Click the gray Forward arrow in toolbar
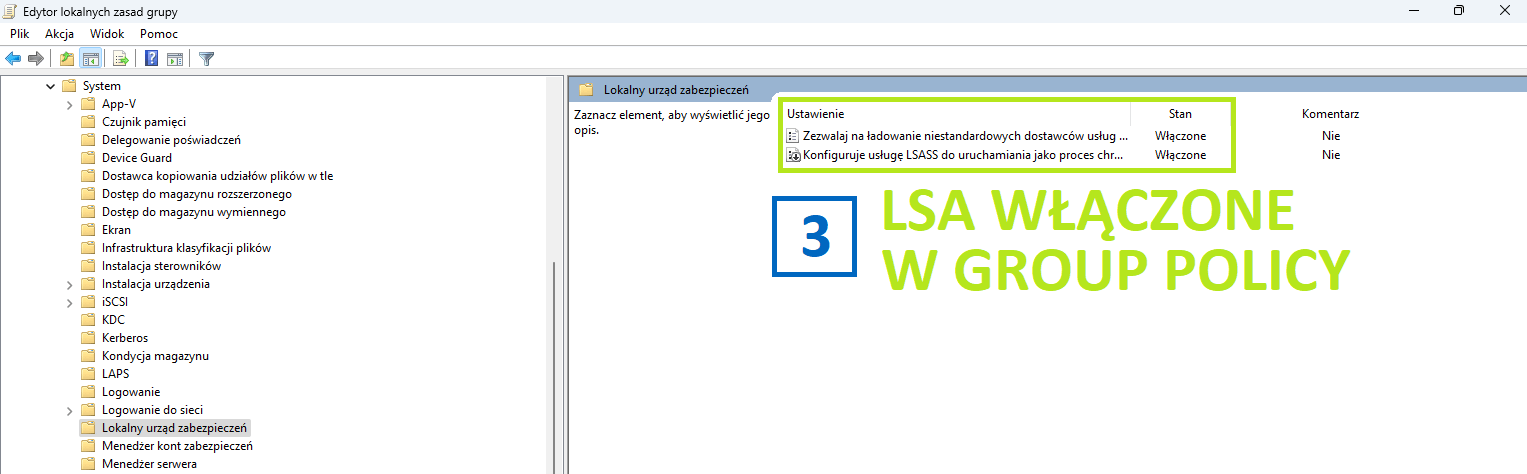The height and width of the screenshot is (474, 1527). tap(36, 59)
